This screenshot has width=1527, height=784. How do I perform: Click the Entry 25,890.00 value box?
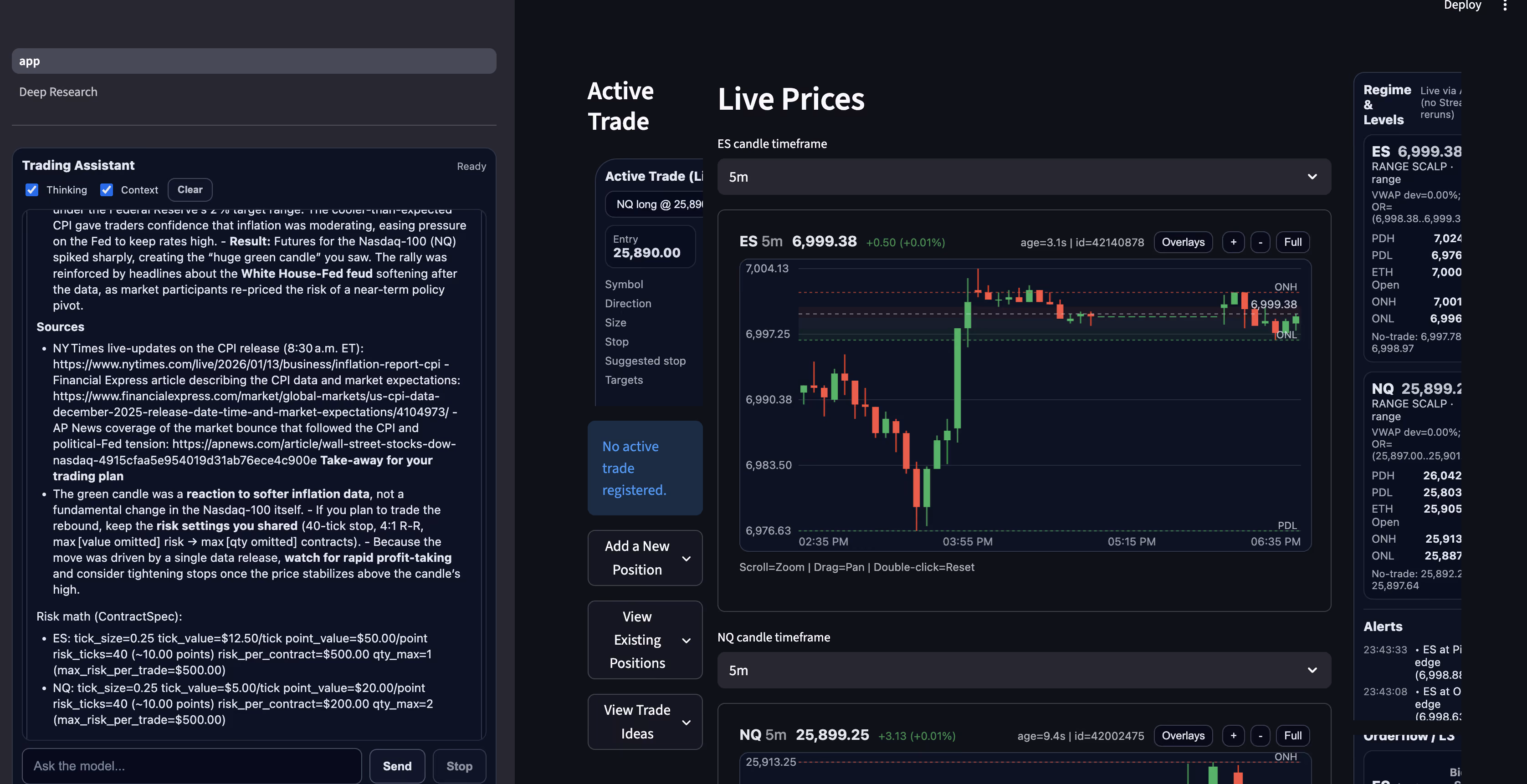click(x=650, y=246)
